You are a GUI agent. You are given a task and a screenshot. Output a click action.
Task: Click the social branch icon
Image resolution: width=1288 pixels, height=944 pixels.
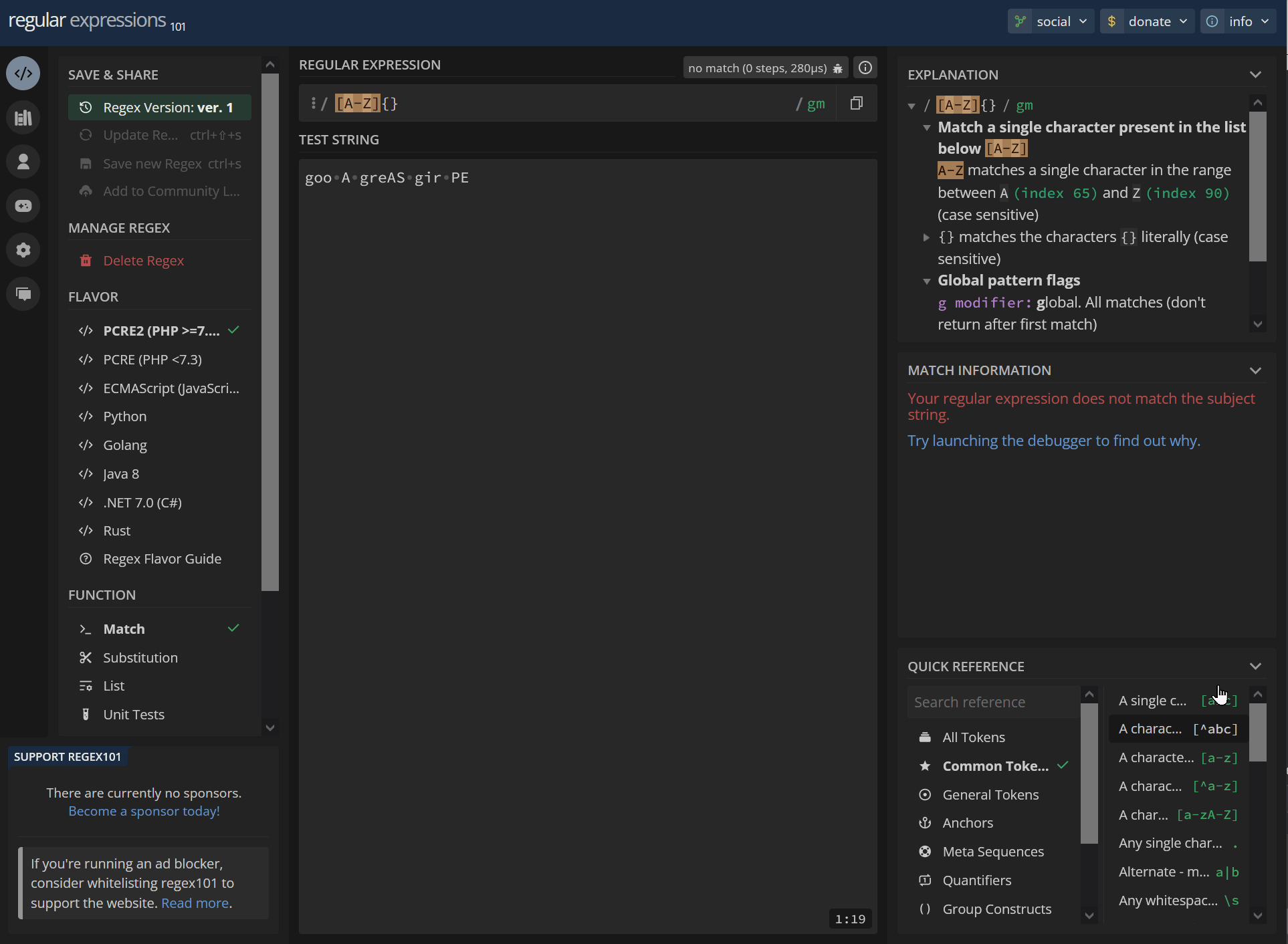pos(1020,21)
